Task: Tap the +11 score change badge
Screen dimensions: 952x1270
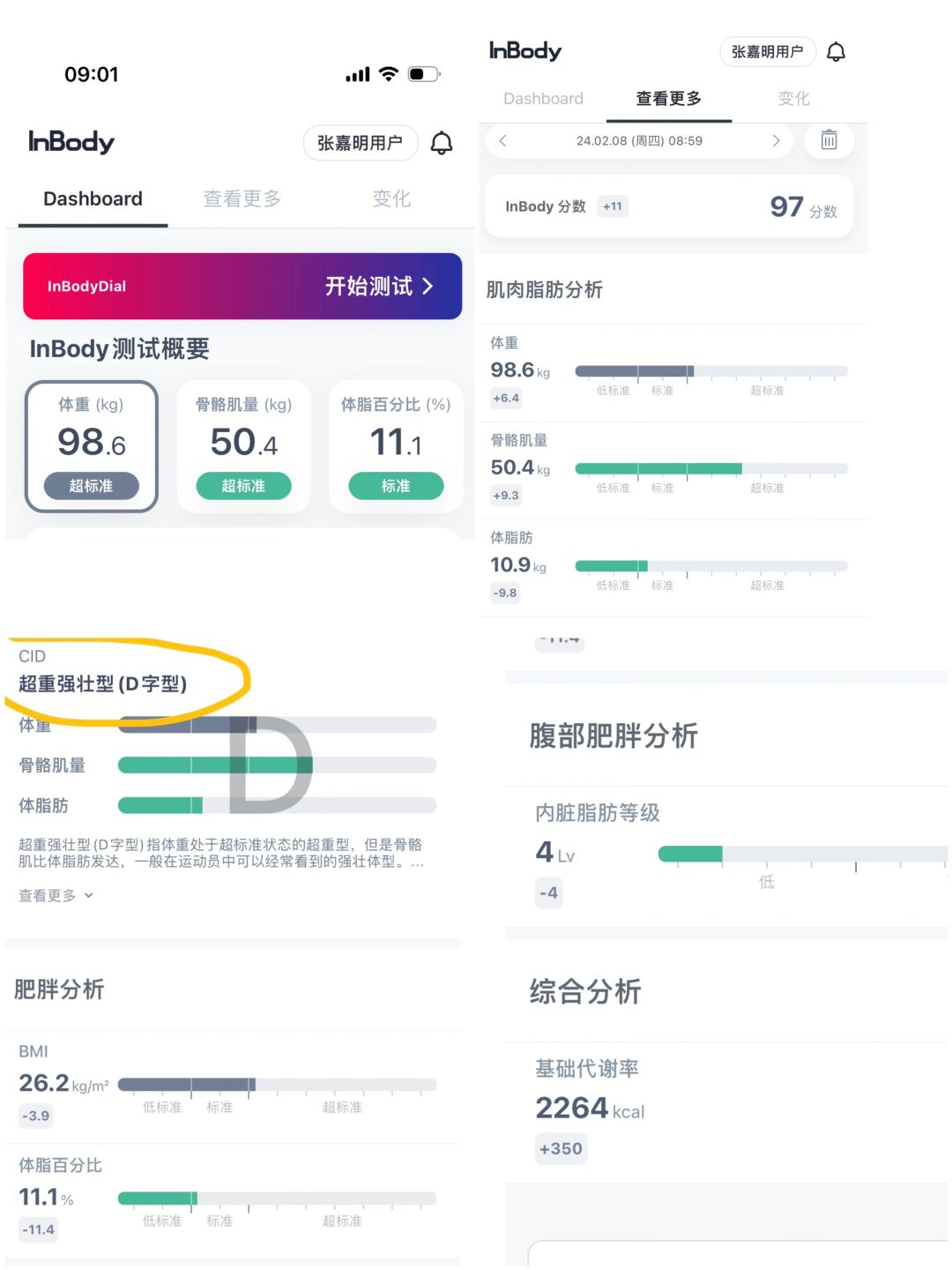Action: point(612,206)
